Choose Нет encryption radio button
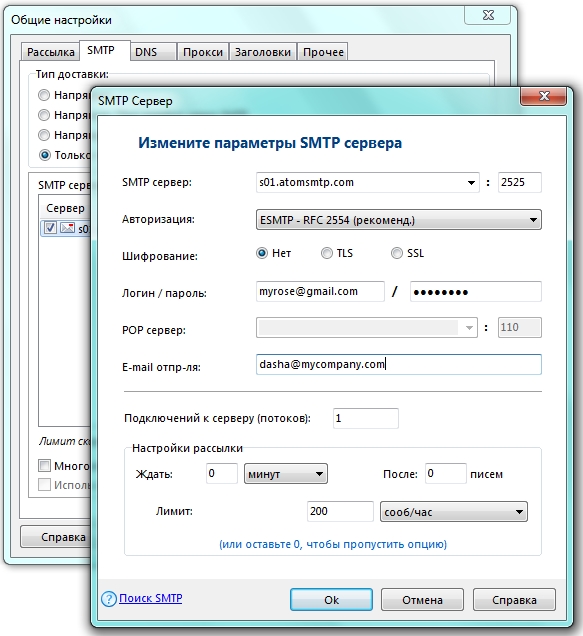The image size is (583, 636). (262, 254)
